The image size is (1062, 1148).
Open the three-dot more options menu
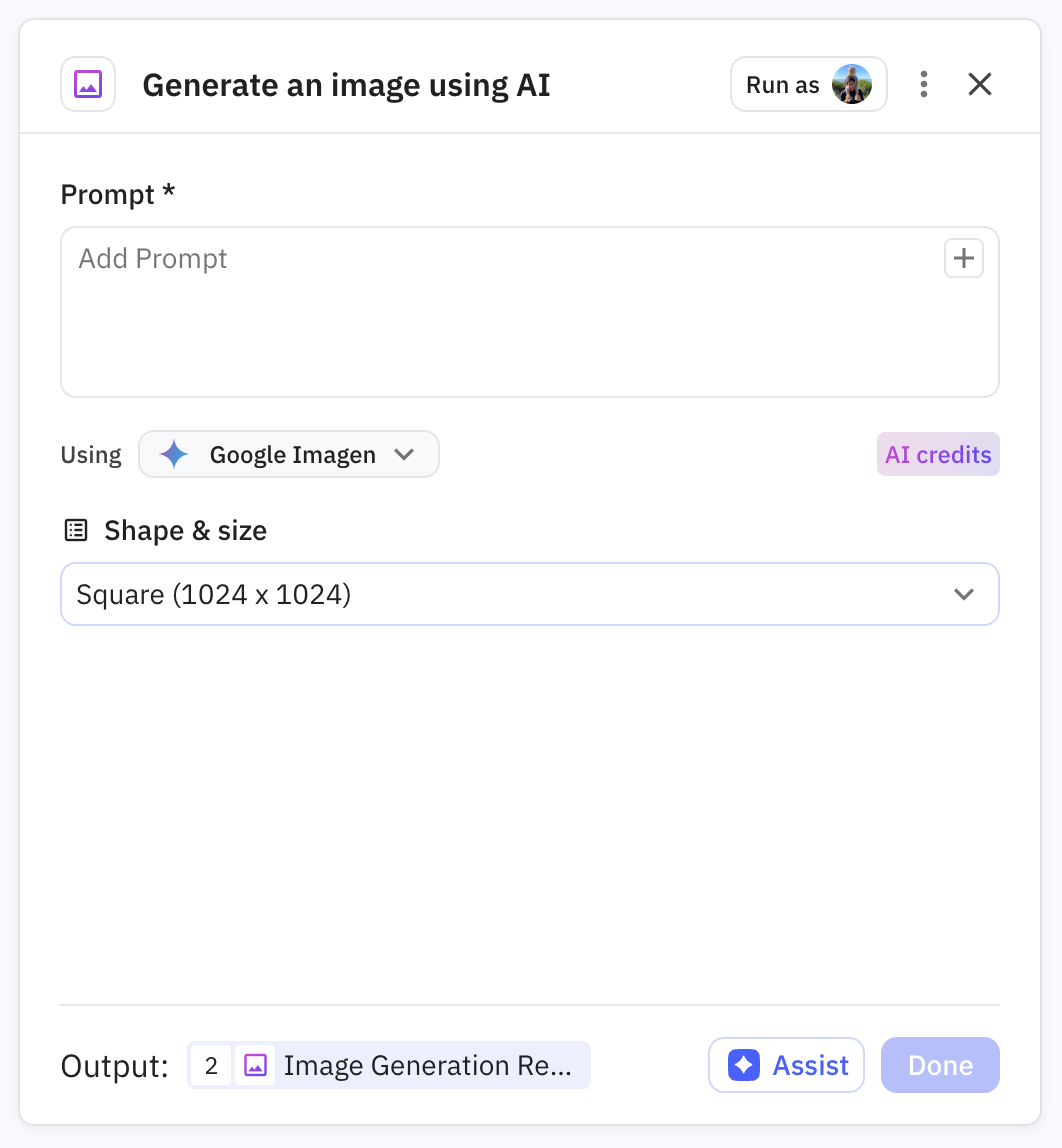(924, 84)
